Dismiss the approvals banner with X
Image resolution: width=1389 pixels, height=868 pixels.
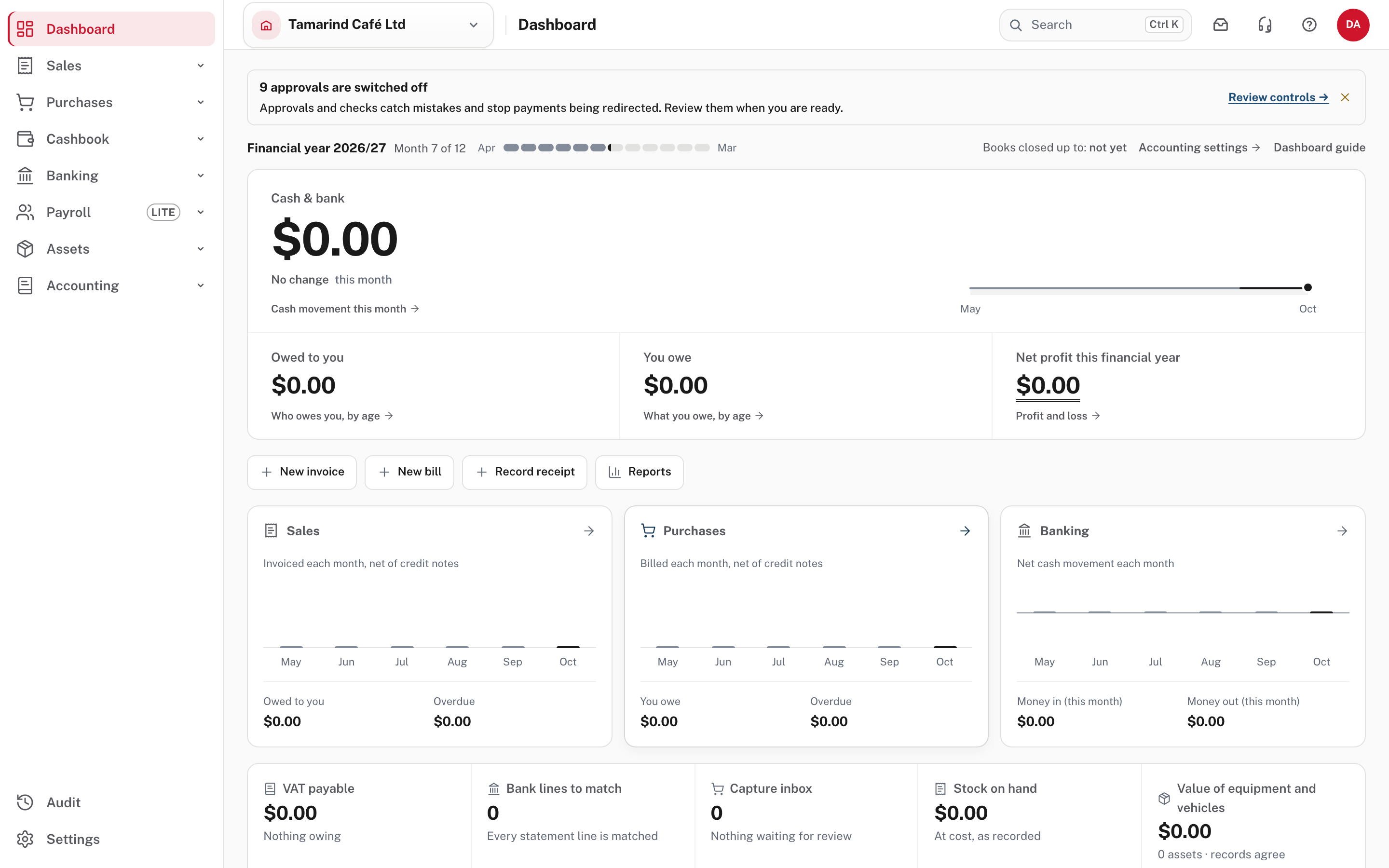(1345, 97)
